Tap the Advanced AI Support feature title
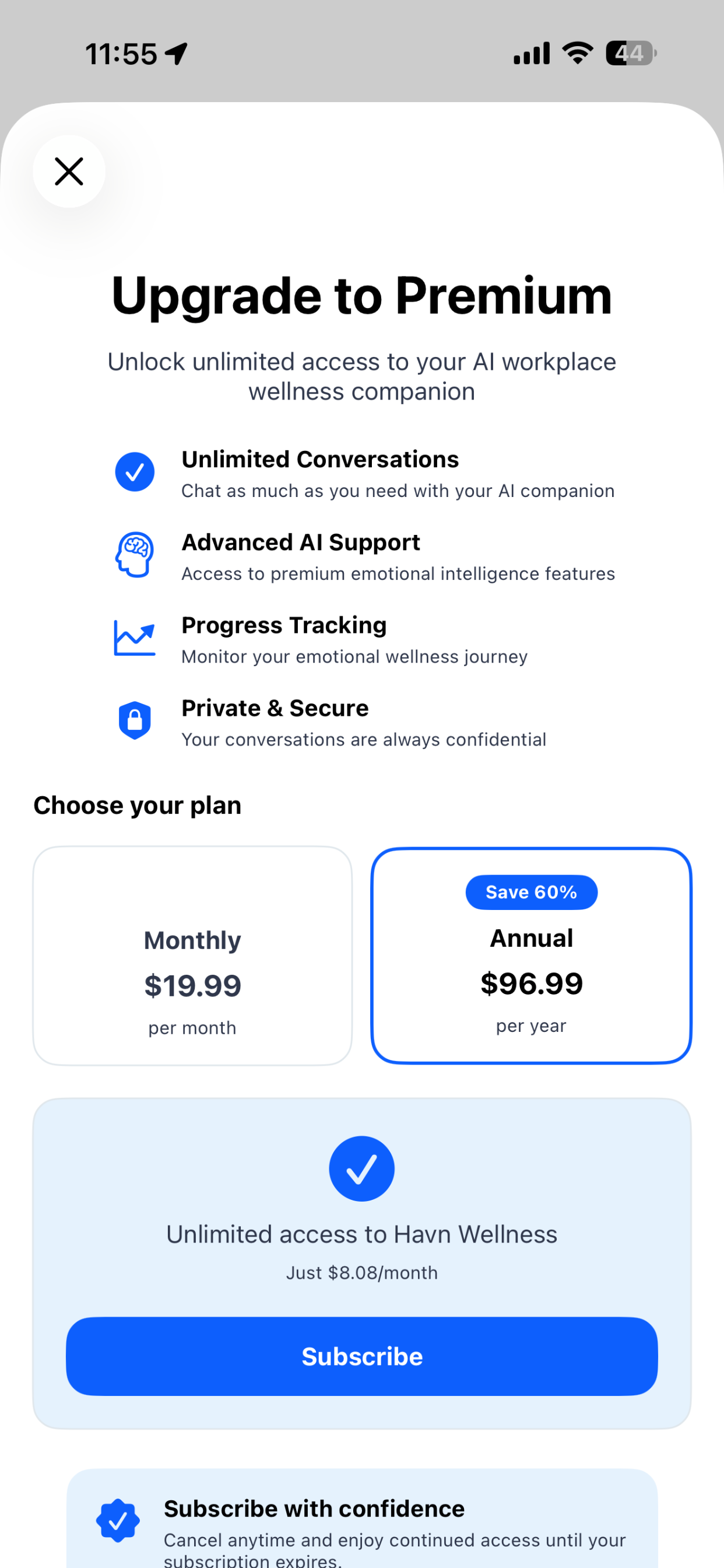This screenshot has height=1568, width=724. (x=301, y=542)
